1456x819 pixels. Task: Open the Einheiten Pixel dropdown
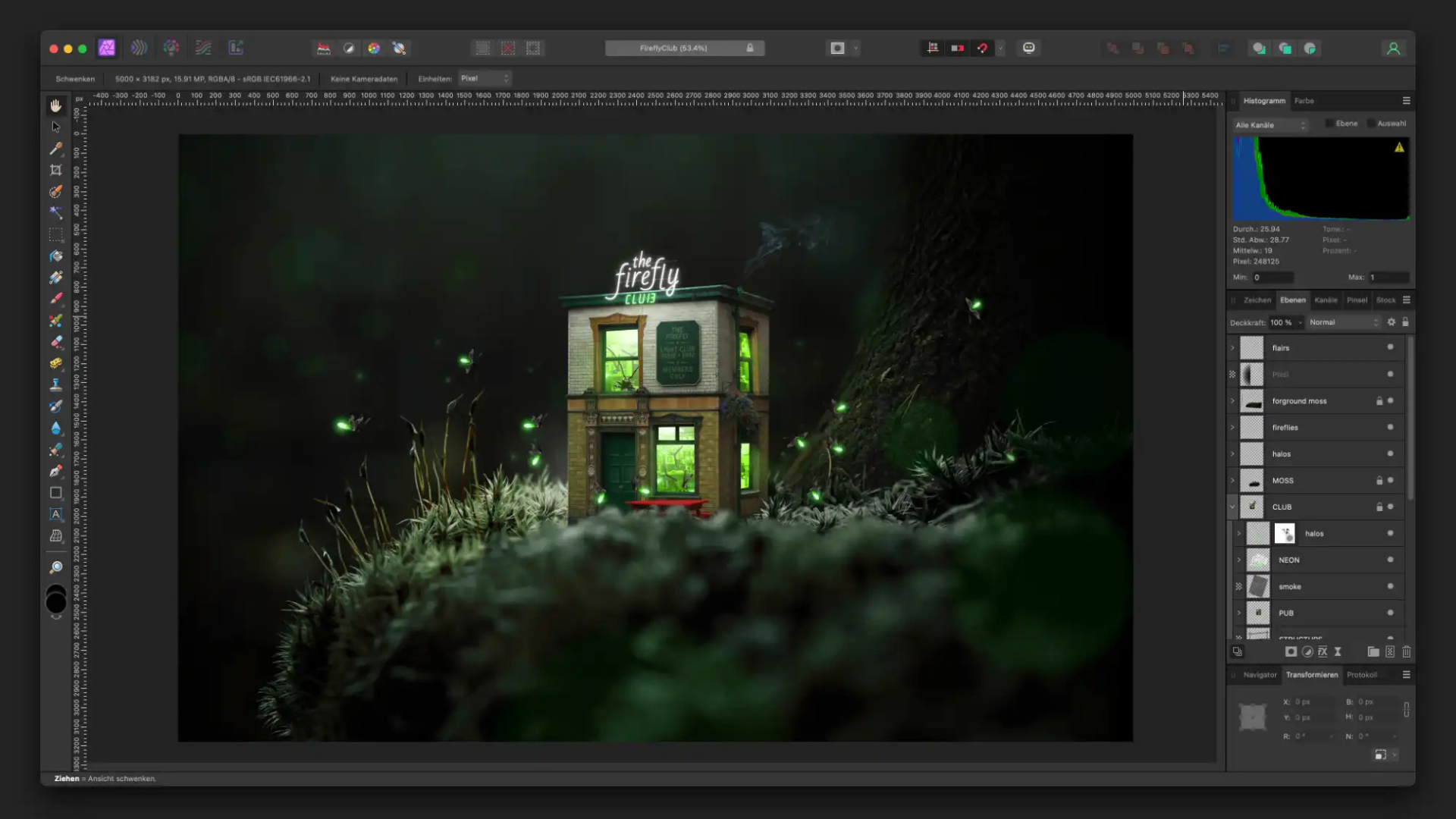click(485, 78)
